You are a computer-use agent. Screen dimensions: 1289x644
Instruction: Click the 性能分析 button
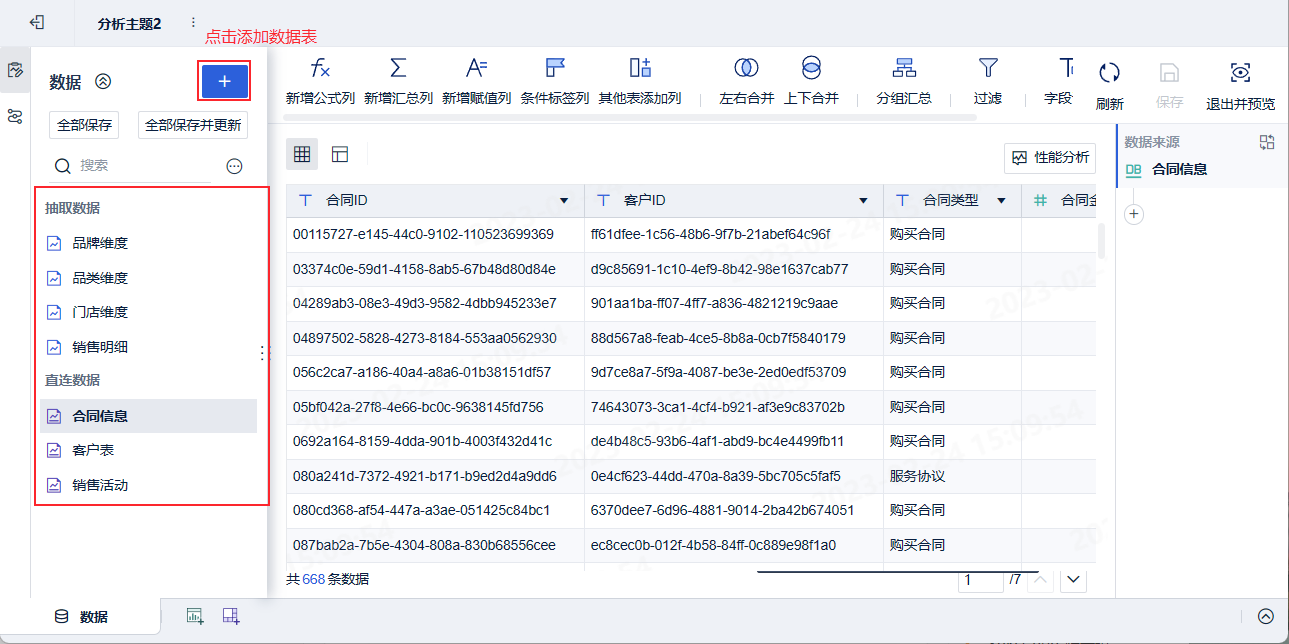pyautogui.click(x=1050, y=158)
